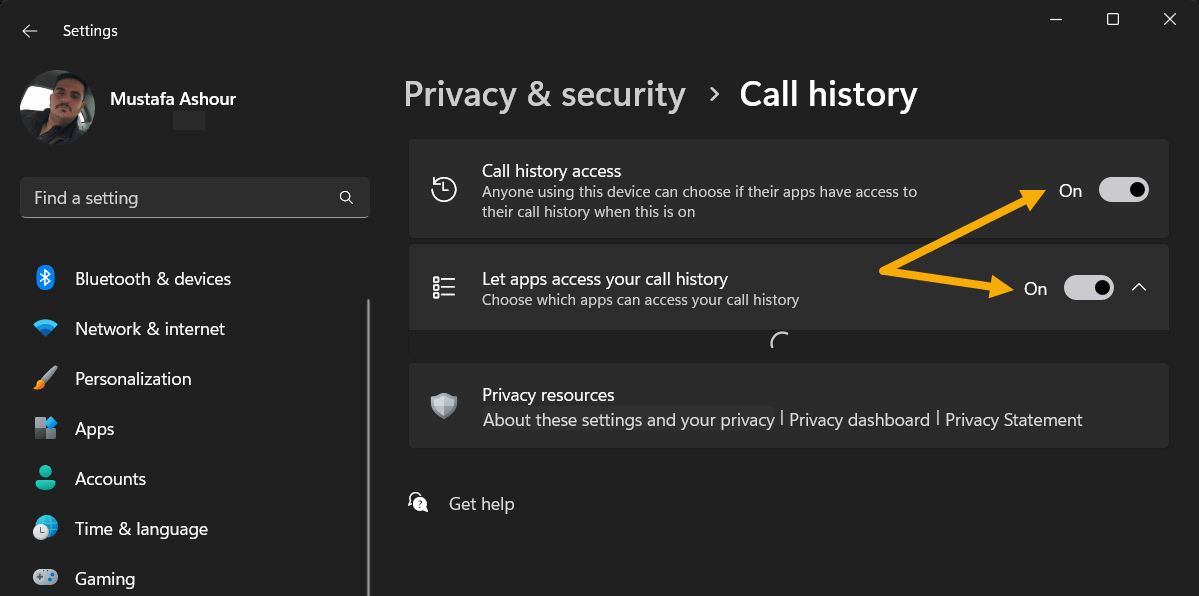This screenshot has width=1199, height=596.
Task: Open the Privacy Statement
Action: point(1013,420)
